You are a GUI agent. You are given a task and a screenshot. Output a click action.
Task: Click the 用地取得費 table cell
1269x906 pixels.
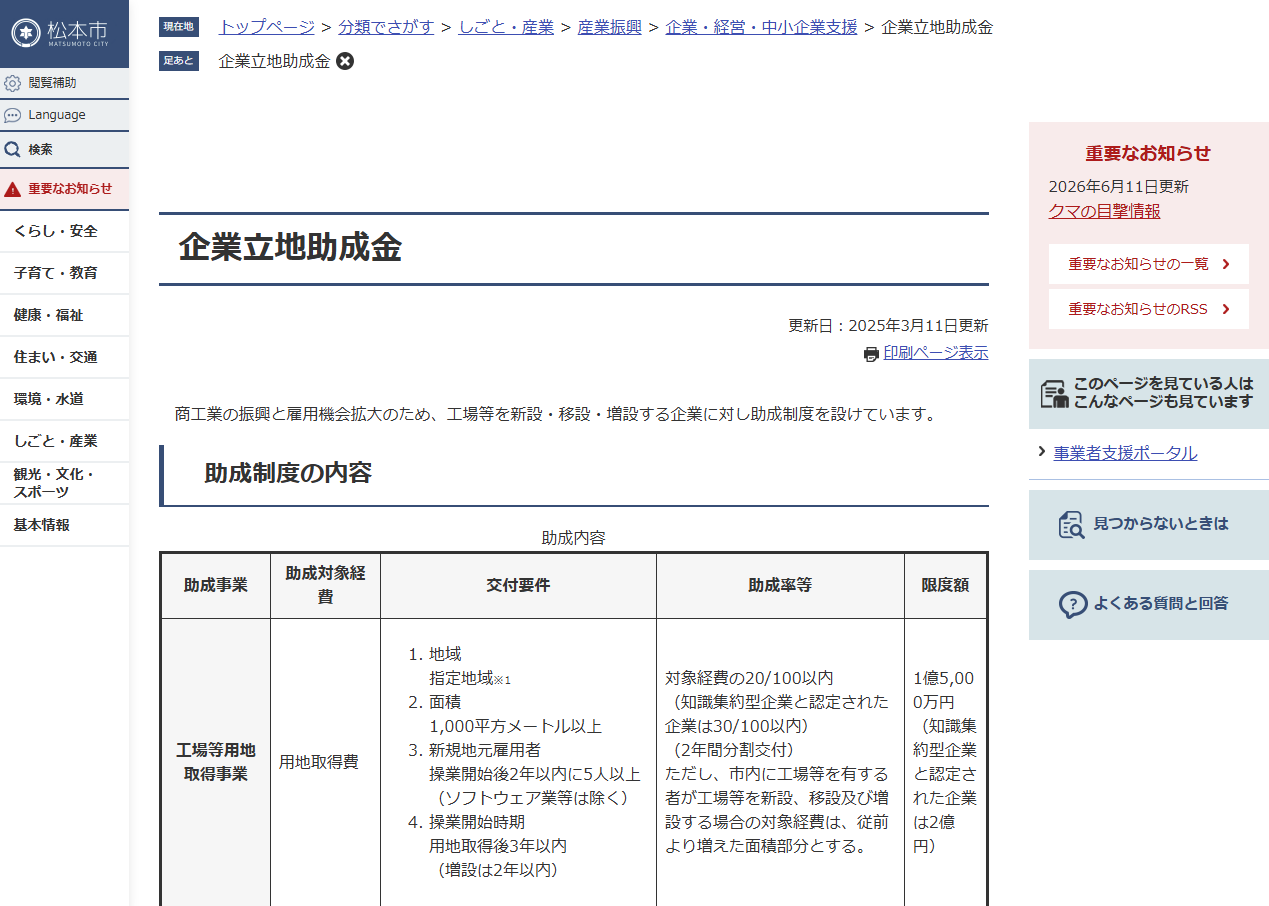325,762
